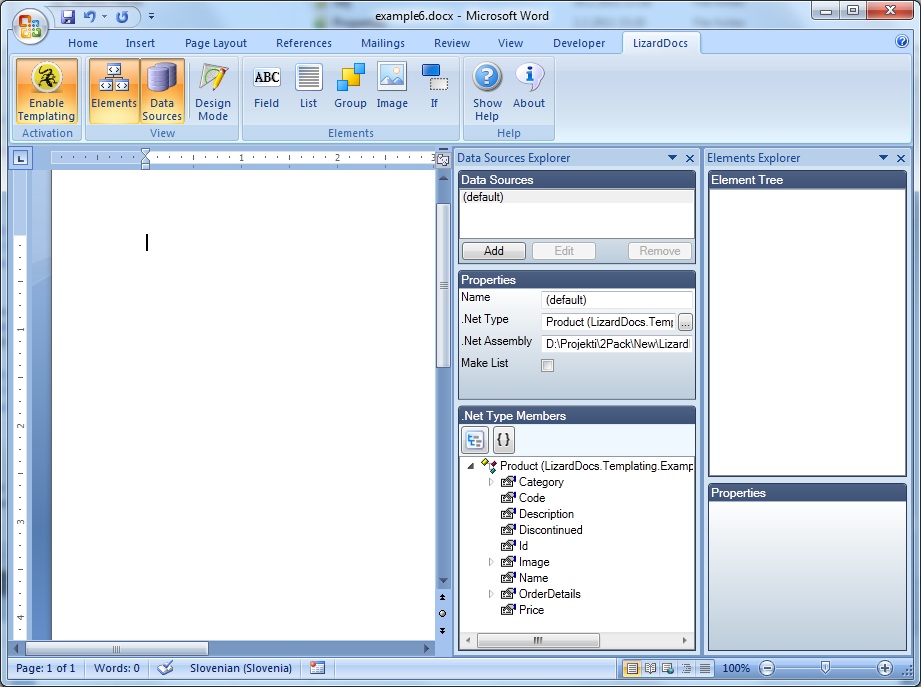Insert an Image element
921x687 pixels.
(392, 87)
